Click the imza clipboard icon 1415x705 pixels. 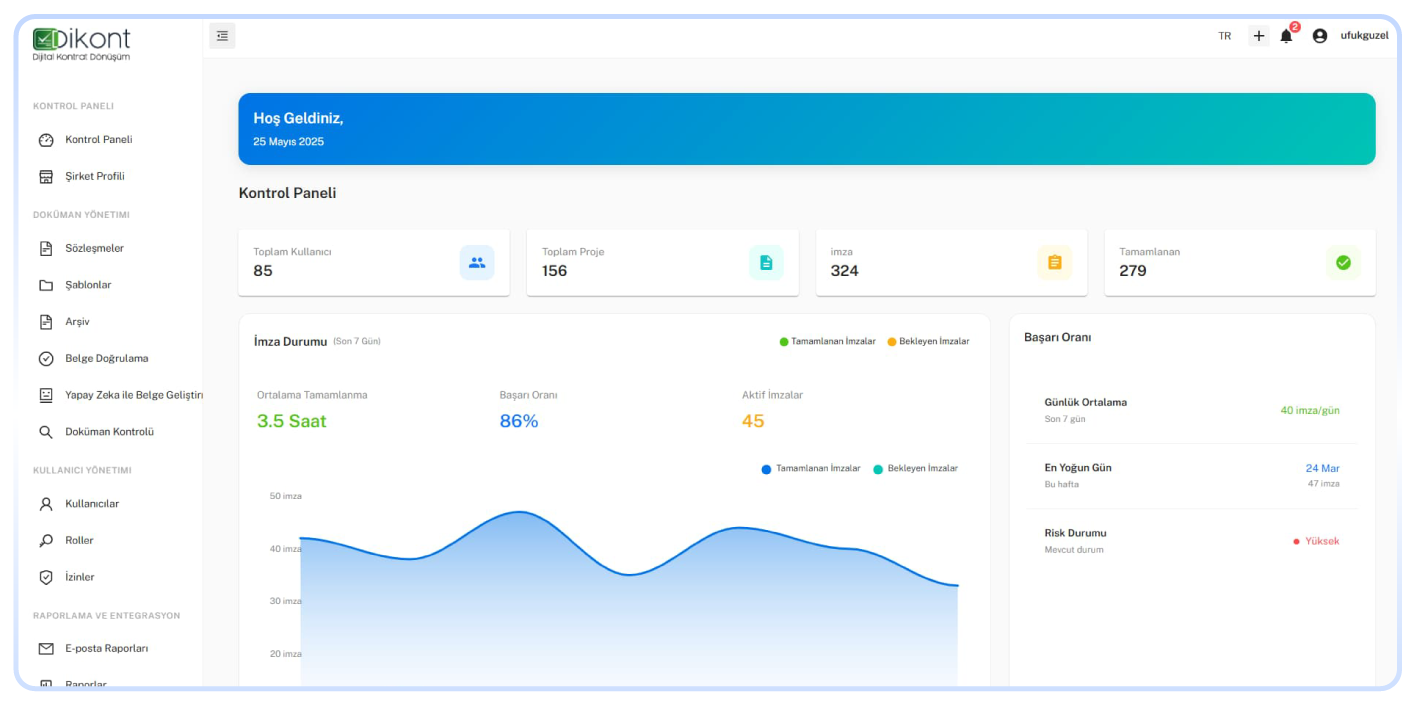pyautogui.click(x=1054, y=262)
